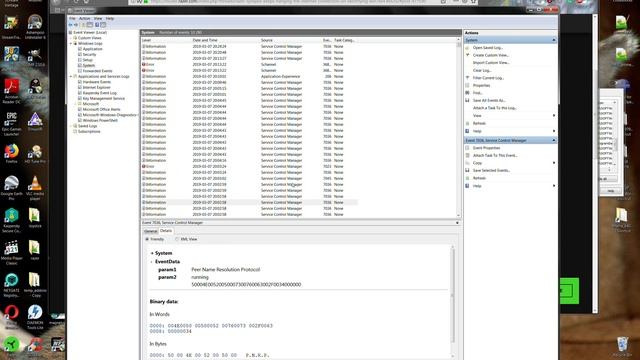
Task: Collapse Applications and Services Logs node
Action: point(71,76)
